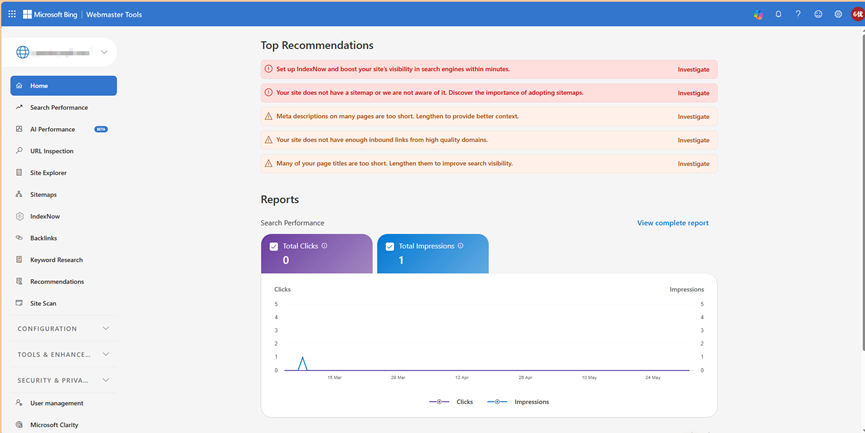
Task: Click the feedback smiley icon
Action: coord(818,14)
